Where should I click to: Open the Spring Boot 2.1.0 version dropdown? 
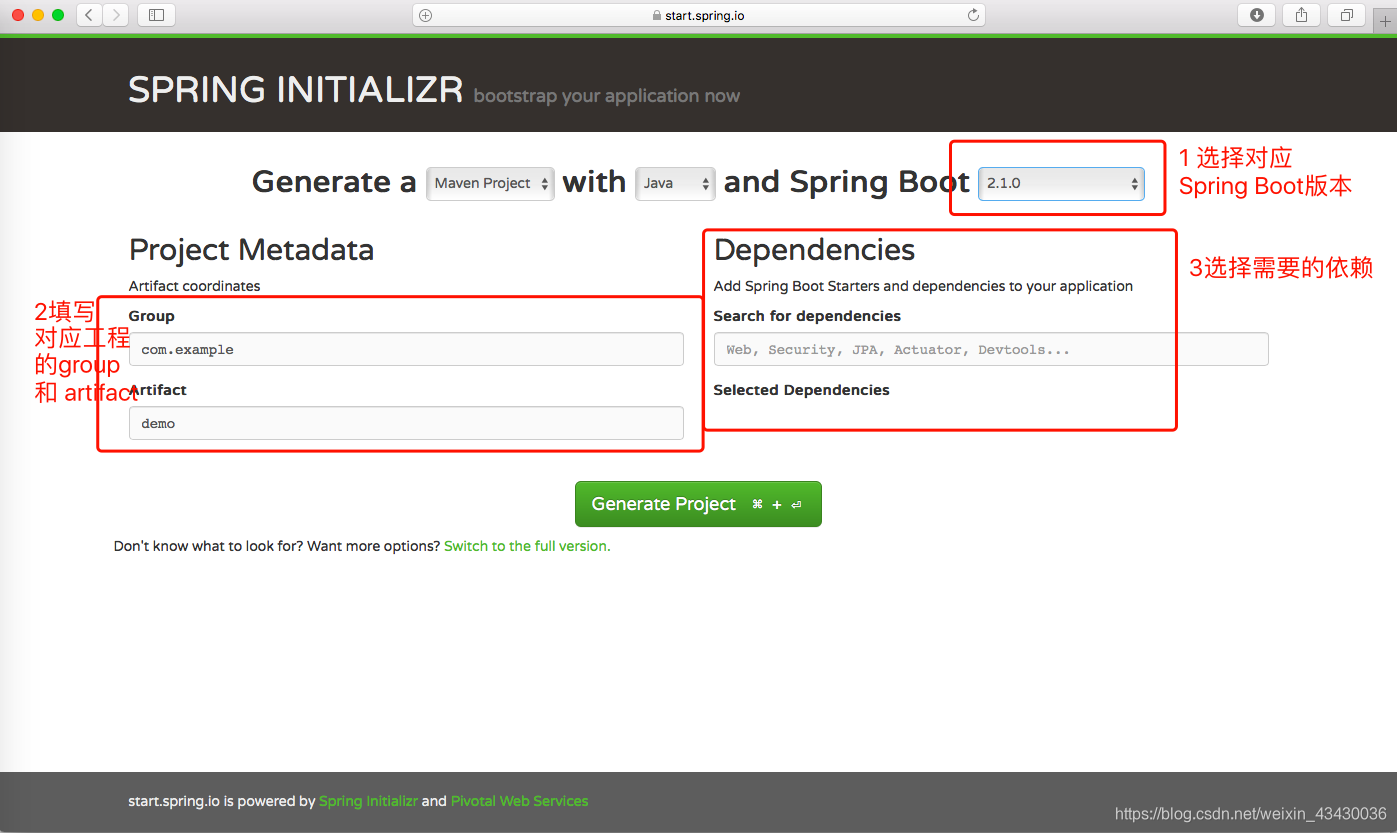[x=1061, y=183]
